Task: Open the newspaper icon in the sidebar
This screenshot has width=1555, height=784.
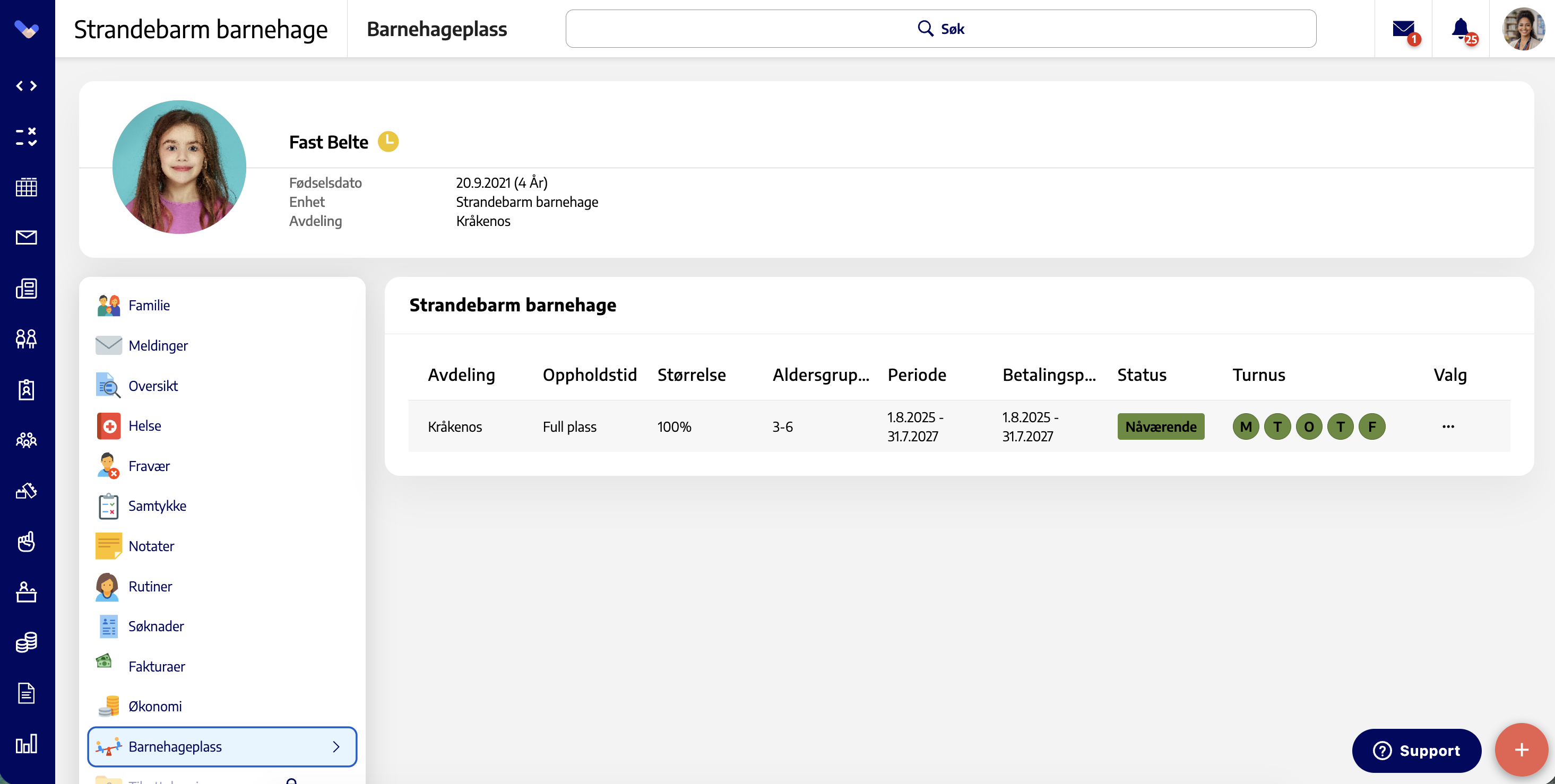Action: (x=27, y=289)
